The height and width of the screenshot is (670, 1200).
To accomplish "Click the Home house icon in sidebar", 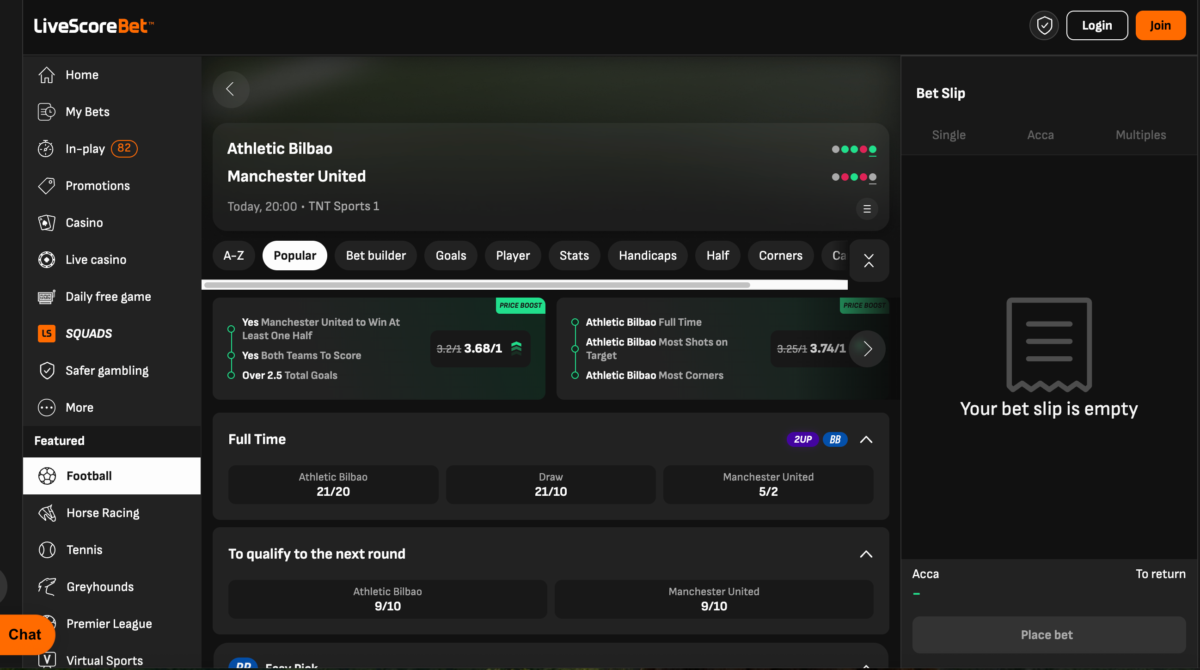I will click(x=46, y=75).
